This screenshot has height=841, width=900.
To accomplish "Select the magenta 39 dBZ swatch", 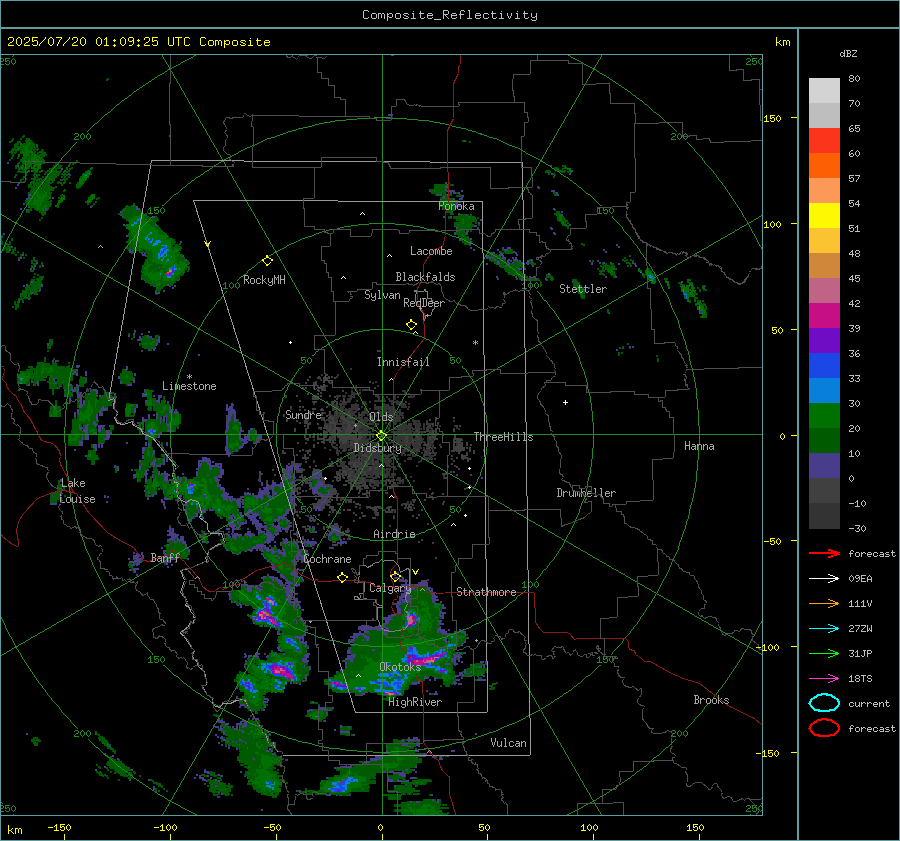I will click(824, 316).
